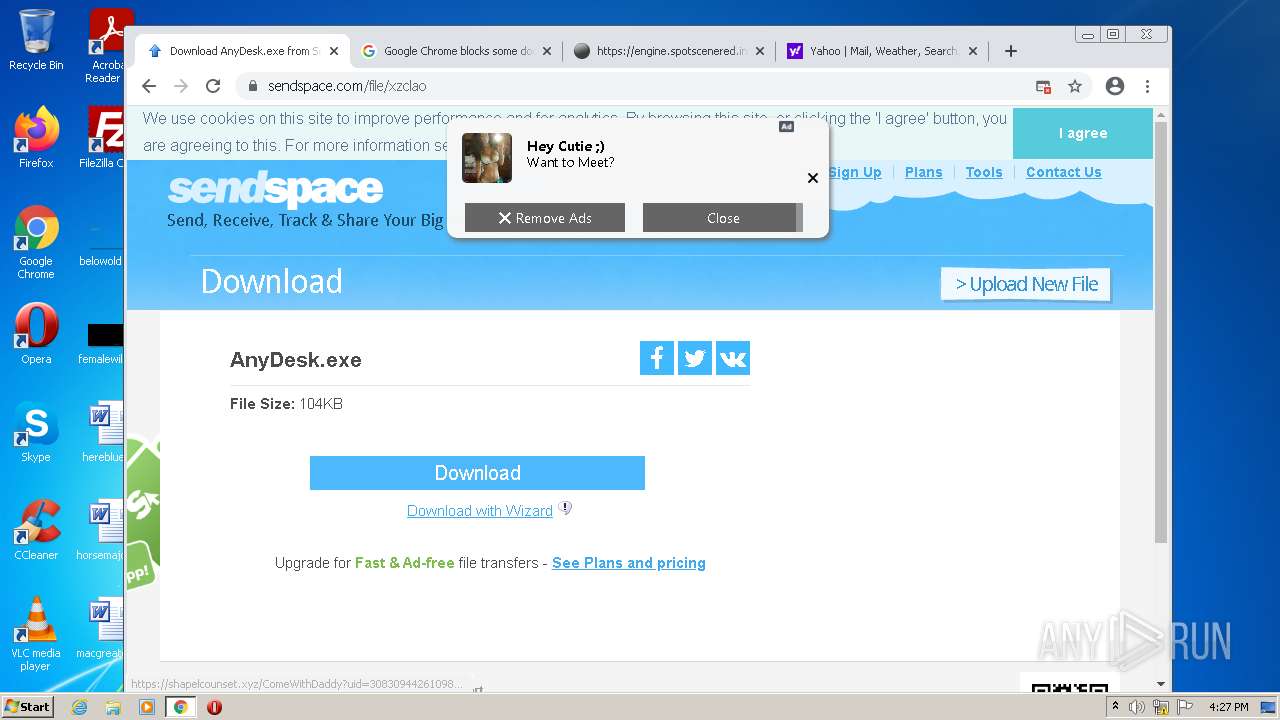Image resolution: width=1280 pixels, height=720 pixels.
Task: Open the Chrome profile account icon
Action: click(1115, 86)
